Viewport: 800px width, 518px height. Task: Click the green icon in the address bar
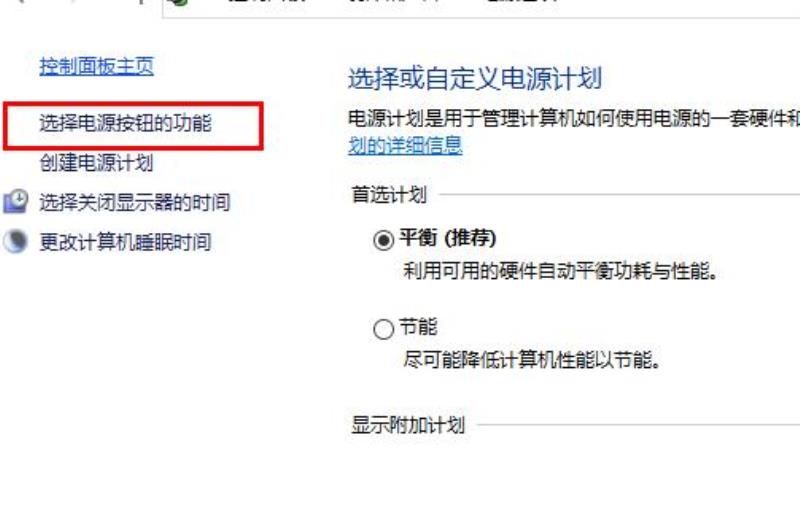[180, 2]
